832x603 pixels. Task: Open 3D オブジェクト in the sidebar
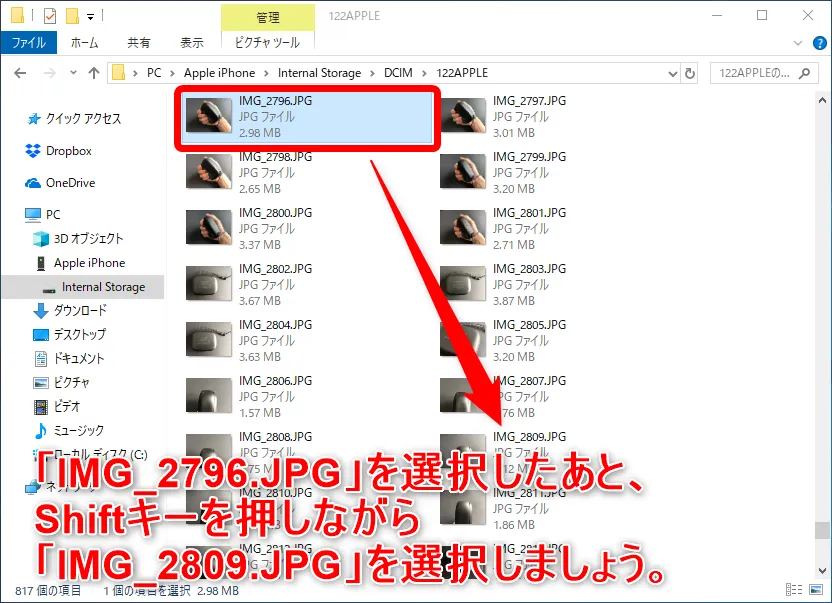pos(78,239)
